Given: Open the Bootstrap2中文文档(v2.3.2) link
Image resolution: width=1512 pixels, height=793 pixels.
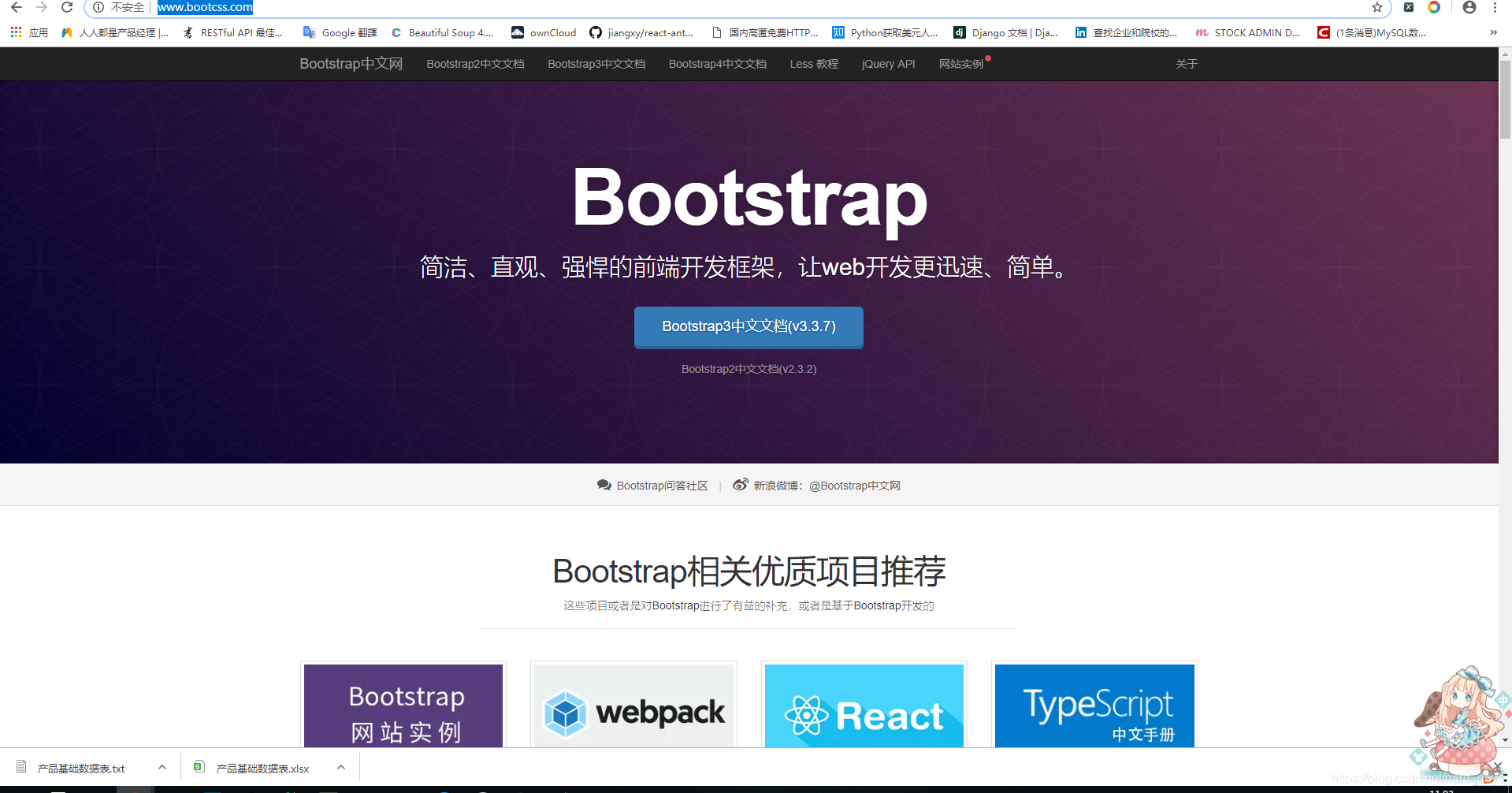Looking at the screenshot, I should (749, 369).
